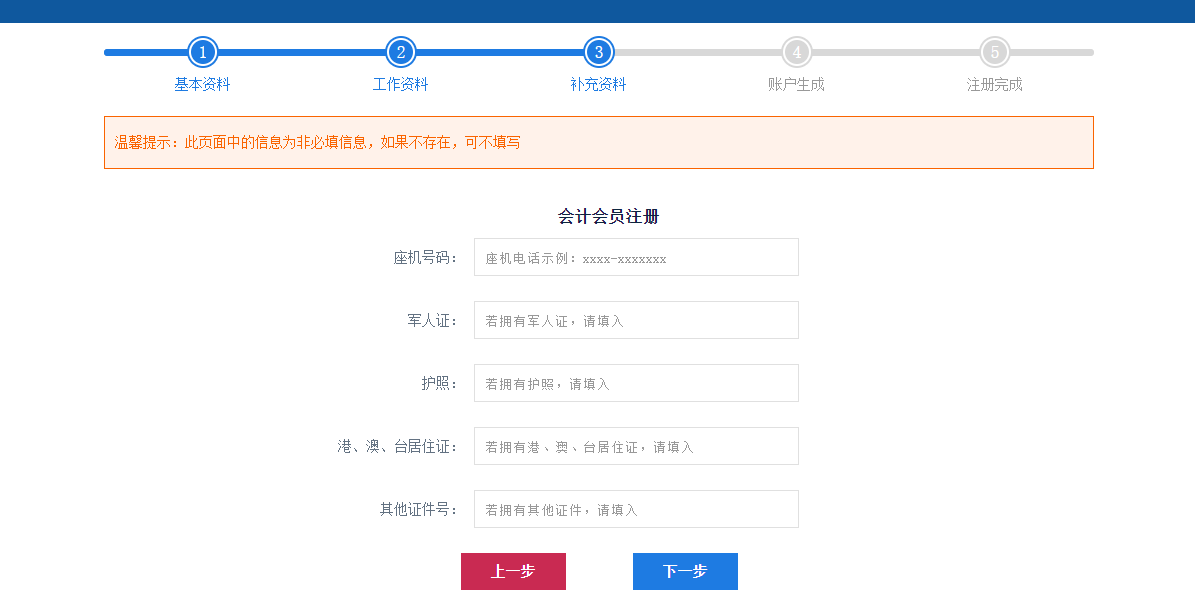Click the 护照 passport input field
1195x603 pixels.
[x=636, y=383]
